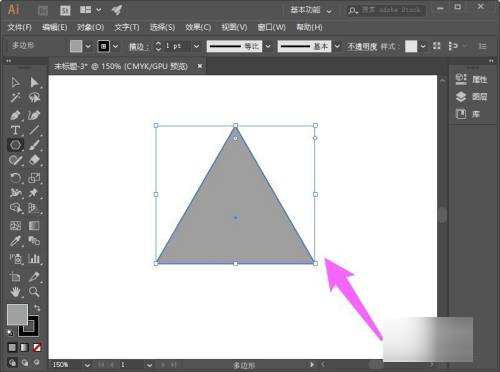Pick the Magic Wand tool
Screen dimensions: 500x372
[15, 97]
